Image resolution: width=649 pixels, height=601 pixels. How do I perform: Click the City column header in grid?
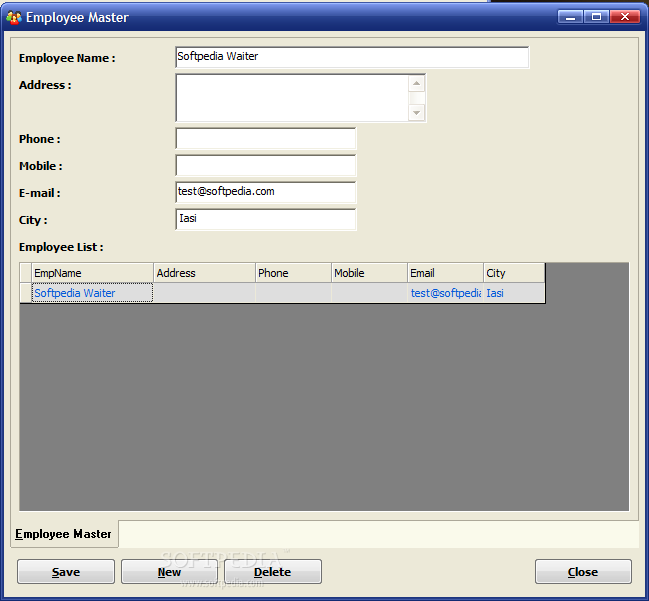point(514,273)
